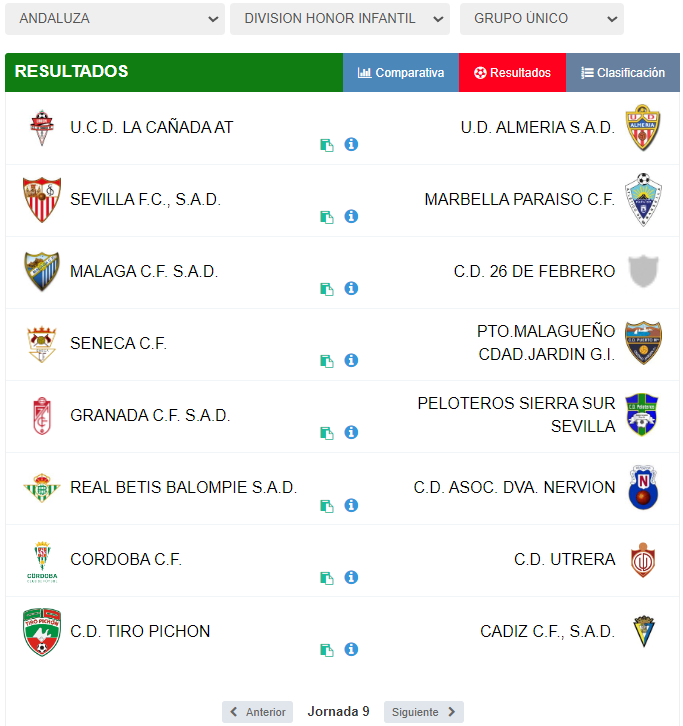683x726 pixels.
Task: Go to the Siguiente matchday
Action: click(x=423, y=712)
